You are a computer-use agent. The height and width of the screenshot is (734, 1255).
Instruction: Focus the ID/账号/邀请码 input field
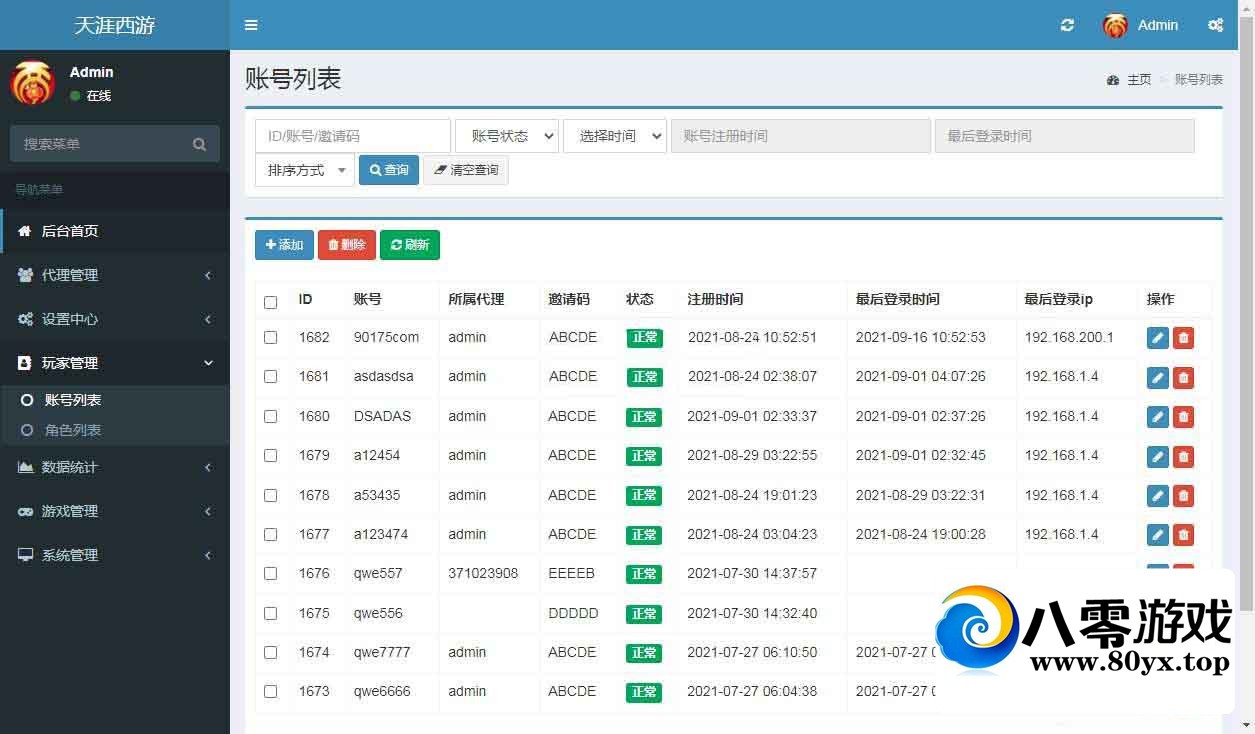click(353, 136)
